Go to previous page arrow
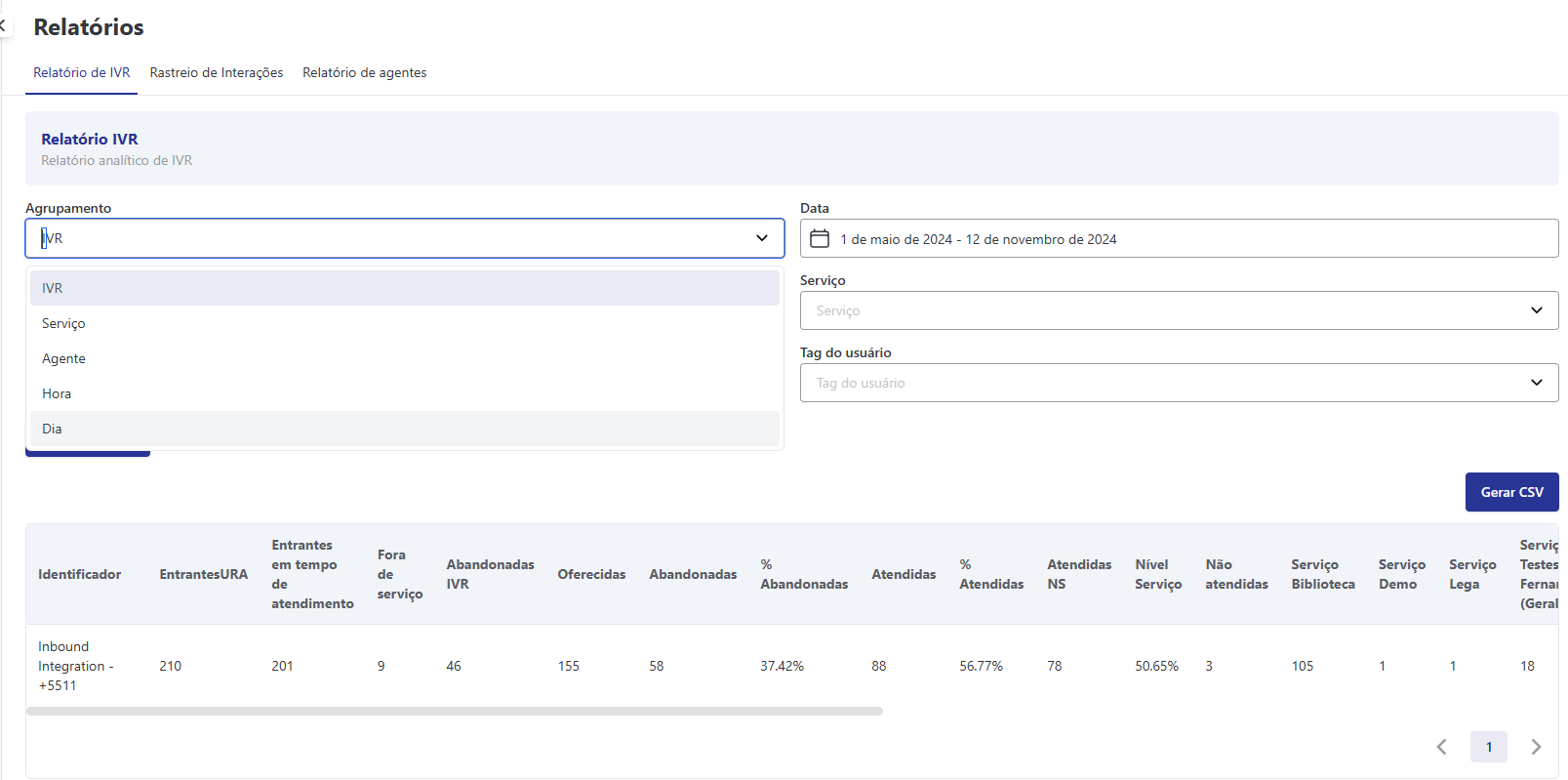 (x=1441, y=747)
